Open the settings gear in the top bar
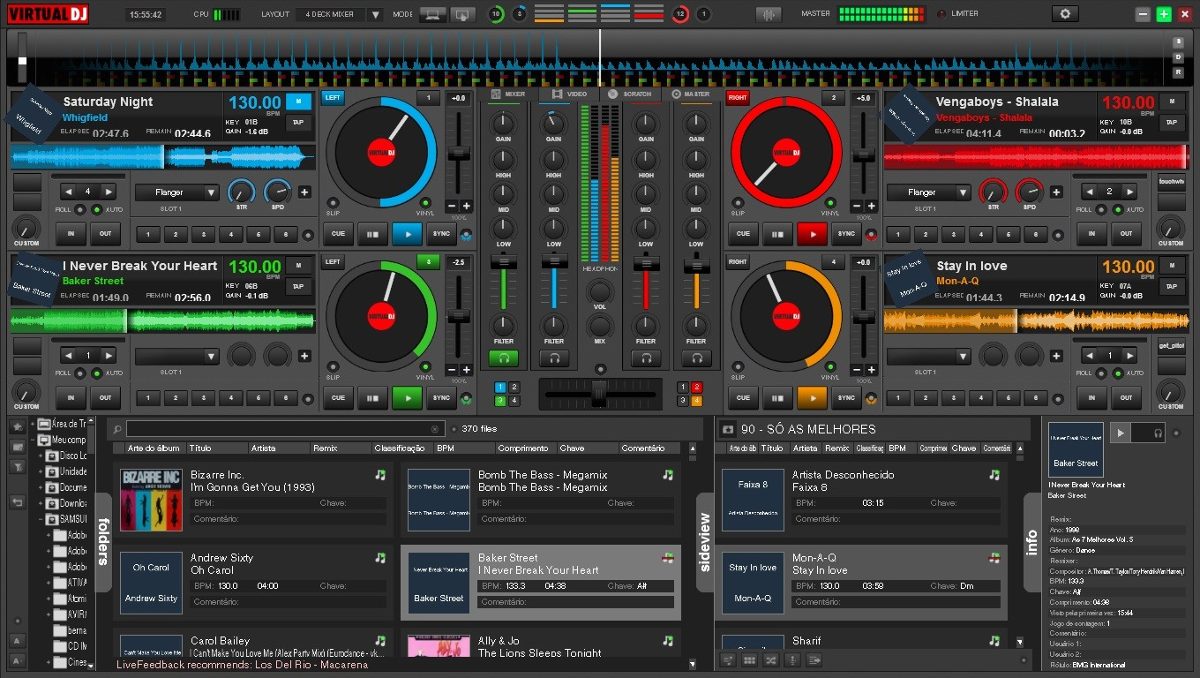 coord(1065,14)
